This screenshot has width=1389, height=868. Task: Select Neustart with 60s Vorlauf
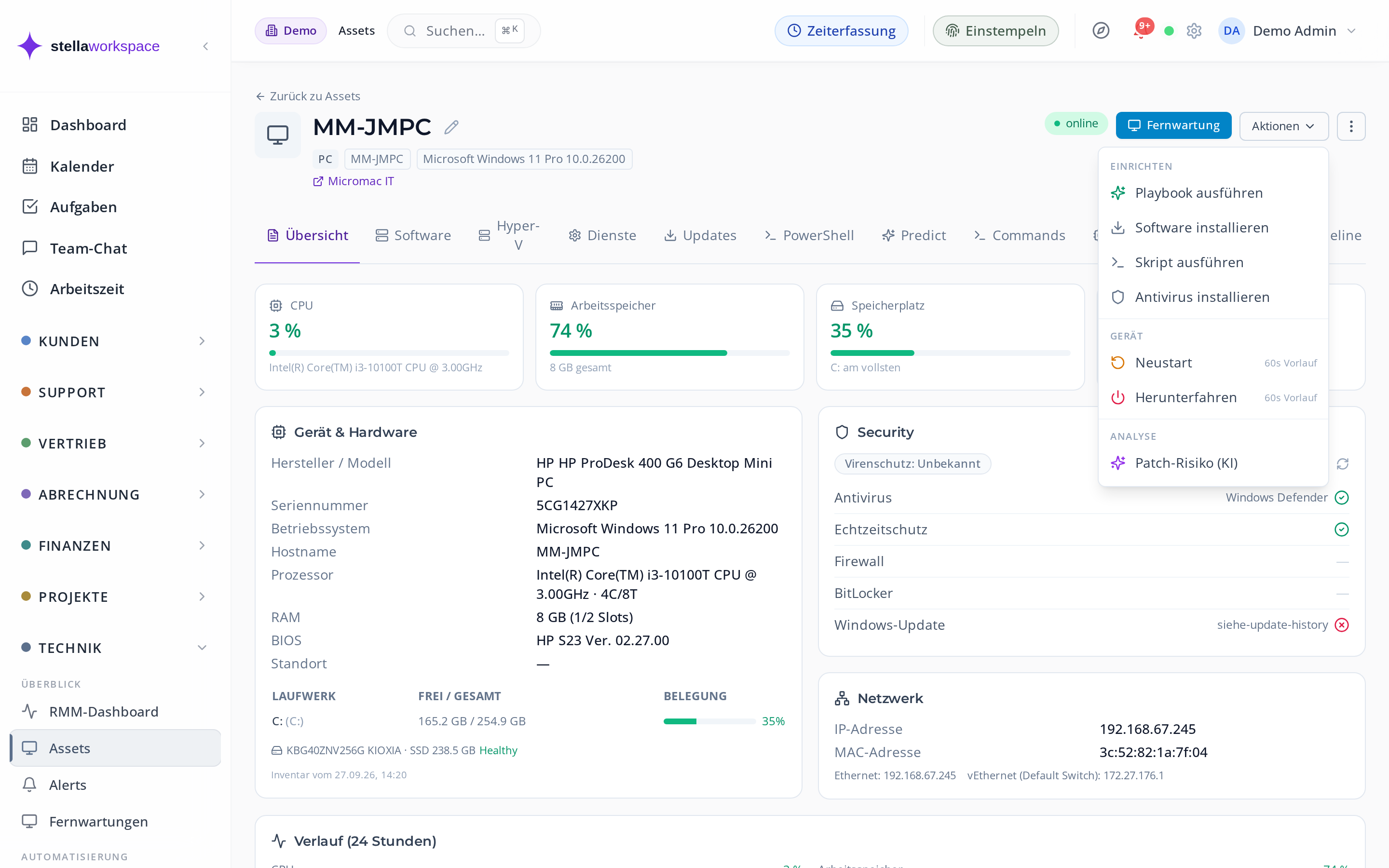coord(1213,363)
